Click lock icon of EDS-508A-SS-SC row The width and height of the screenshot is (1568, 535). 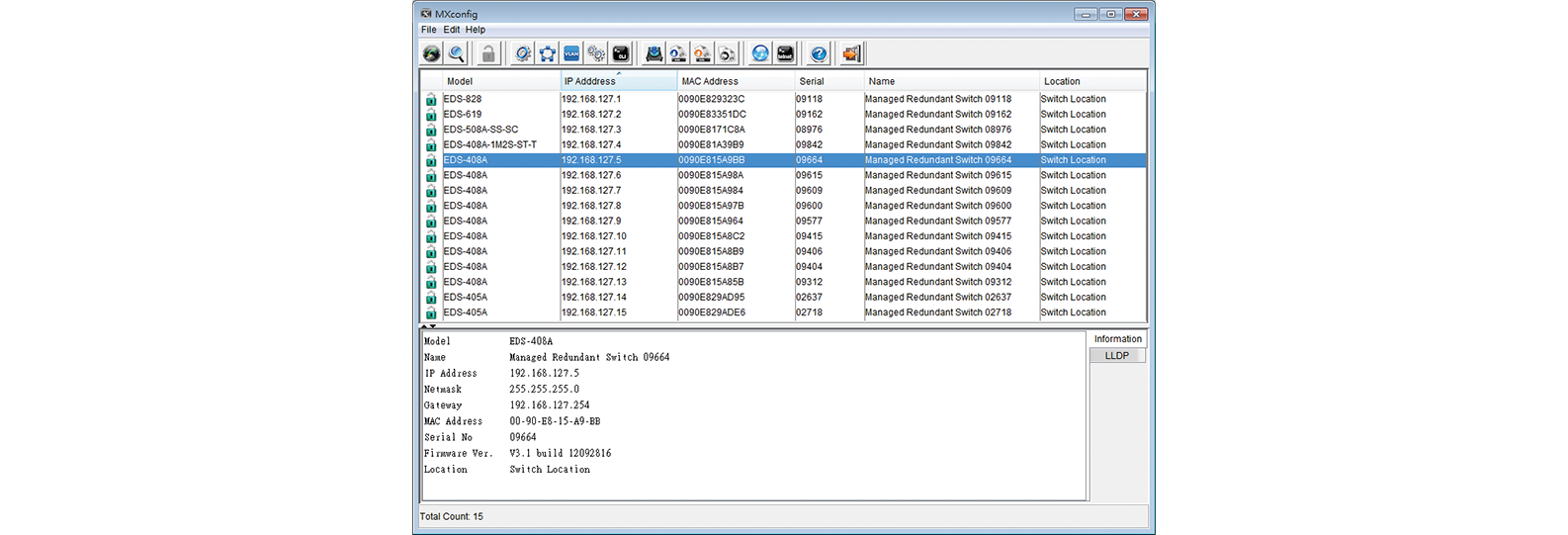point(431,130)
